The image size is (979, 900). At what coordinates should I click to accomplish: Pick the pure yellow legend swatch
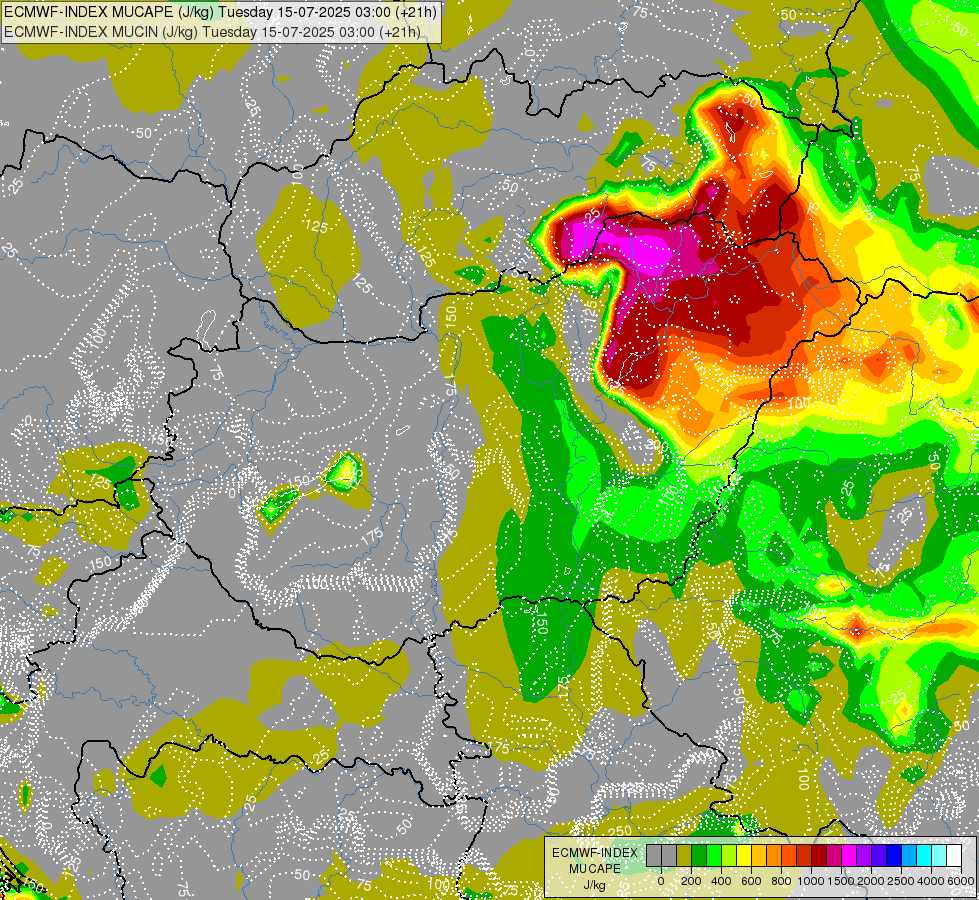coord(744,856)
